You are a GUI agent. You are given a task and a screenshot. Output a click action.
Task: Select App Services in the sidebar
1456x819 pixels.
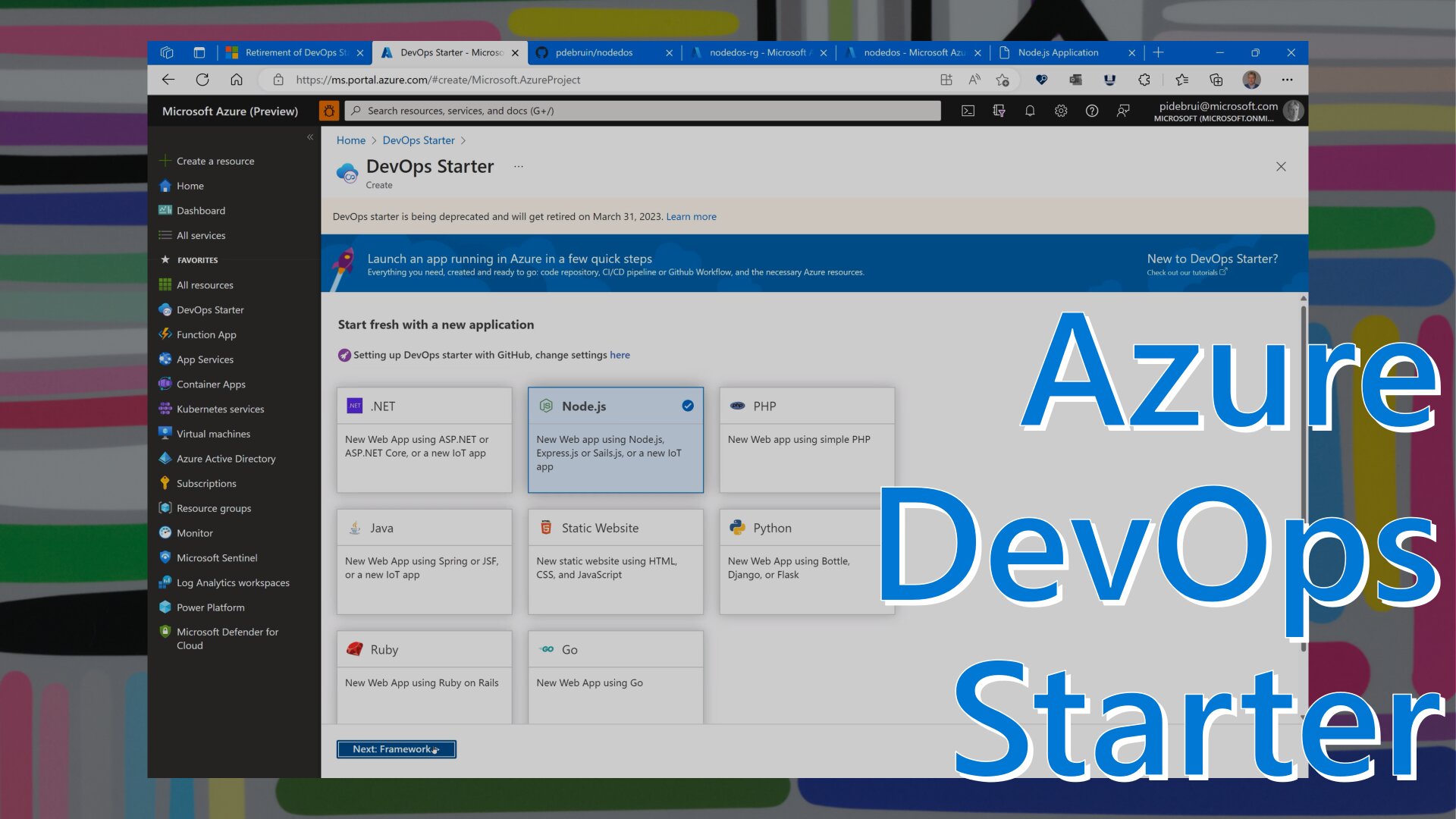pyautogui.click(x=203, y=359)
